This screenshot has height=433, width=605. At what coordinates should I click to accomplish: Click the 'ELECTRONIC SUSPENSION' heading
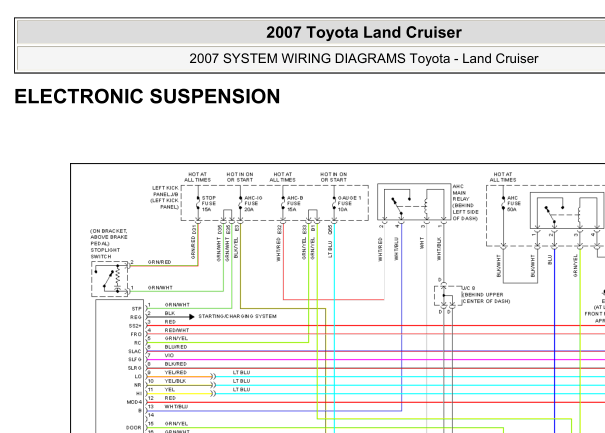tap(147, 96)
